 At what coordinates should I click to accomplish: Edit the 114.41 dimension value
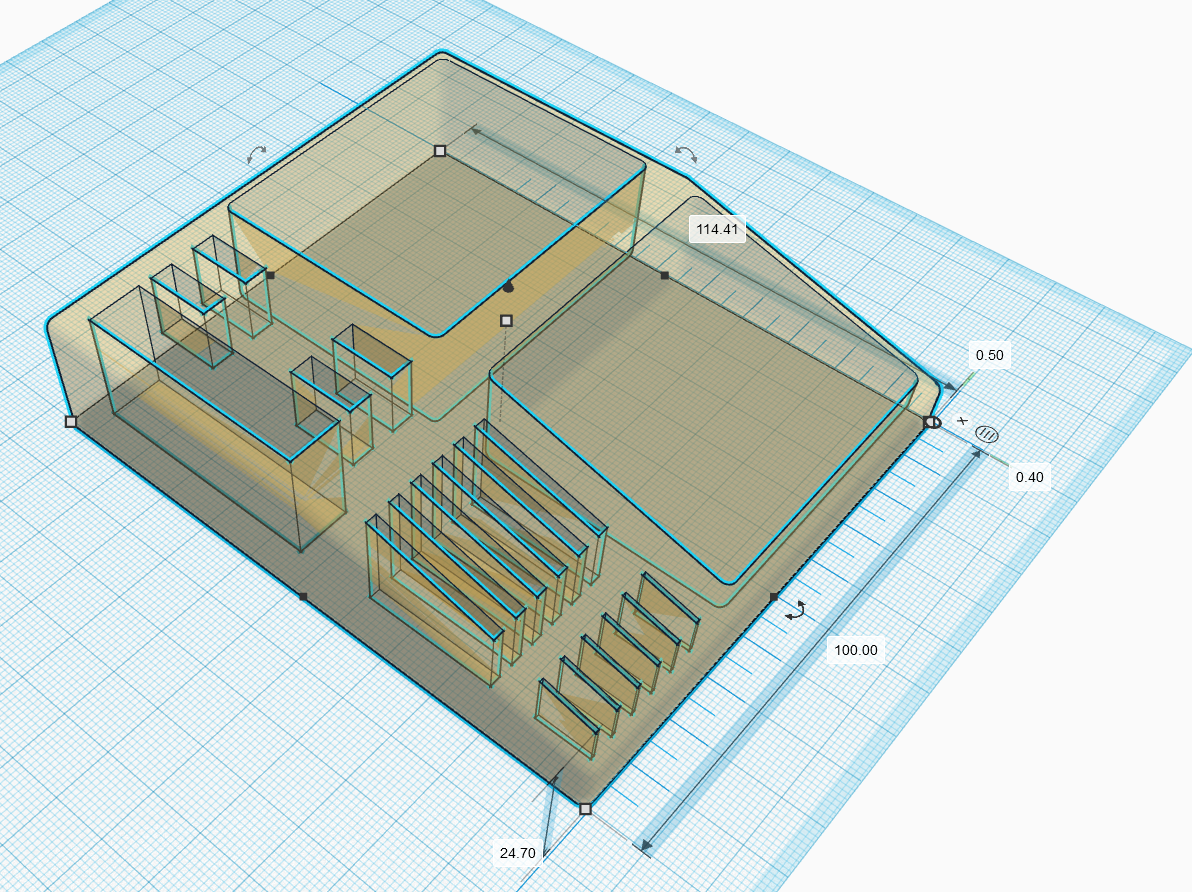[717, 230]
